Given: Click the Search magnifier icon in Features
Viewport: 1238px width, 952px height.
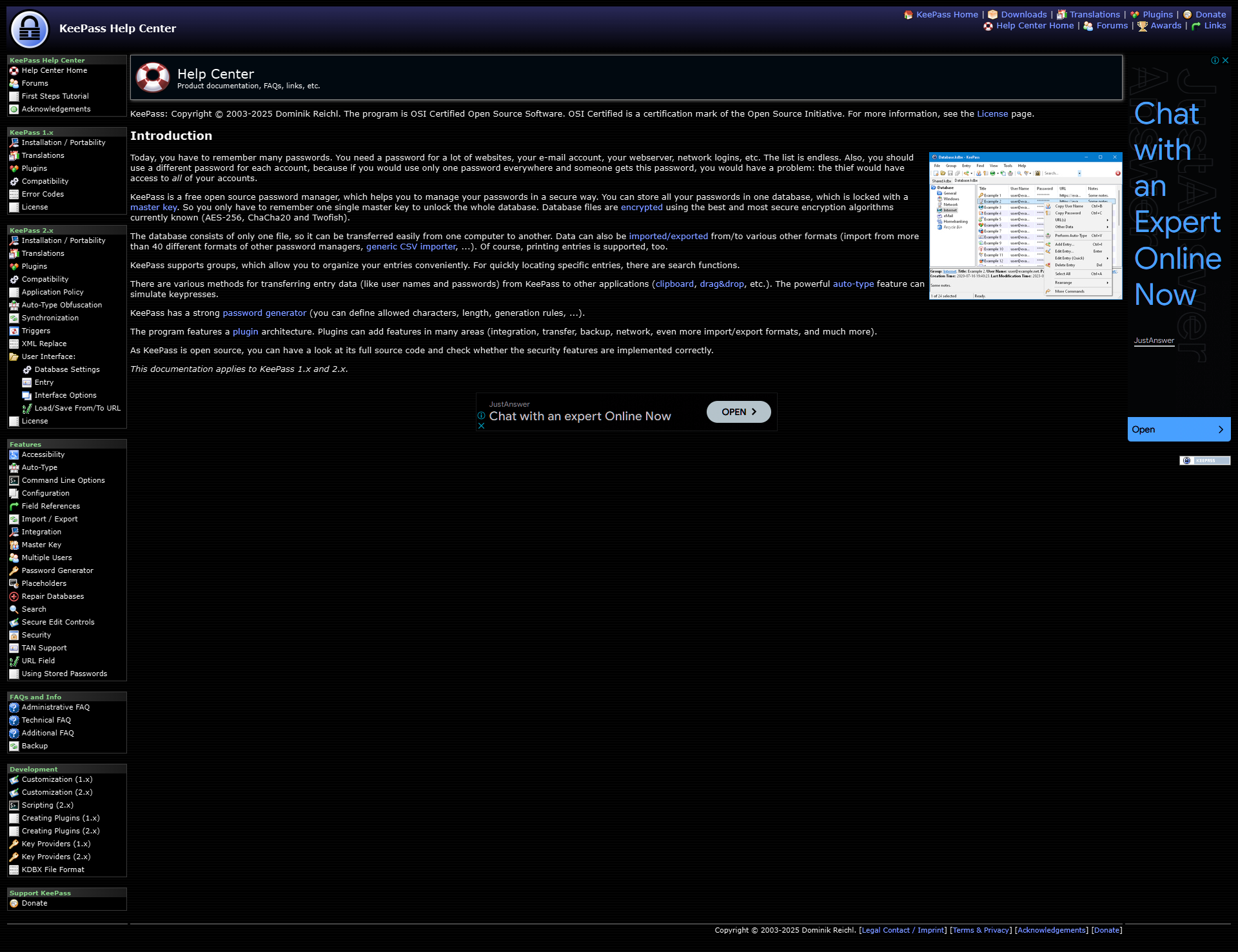Looking at the screenshot, I should 14,610.
